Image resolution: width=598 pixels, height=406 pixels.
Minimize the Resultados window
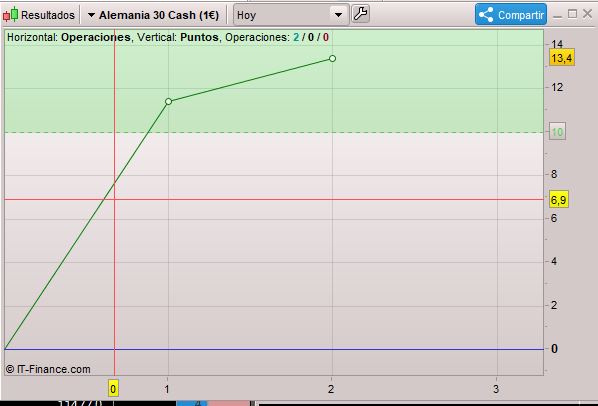pyautogui.click(x=558, y=15)
